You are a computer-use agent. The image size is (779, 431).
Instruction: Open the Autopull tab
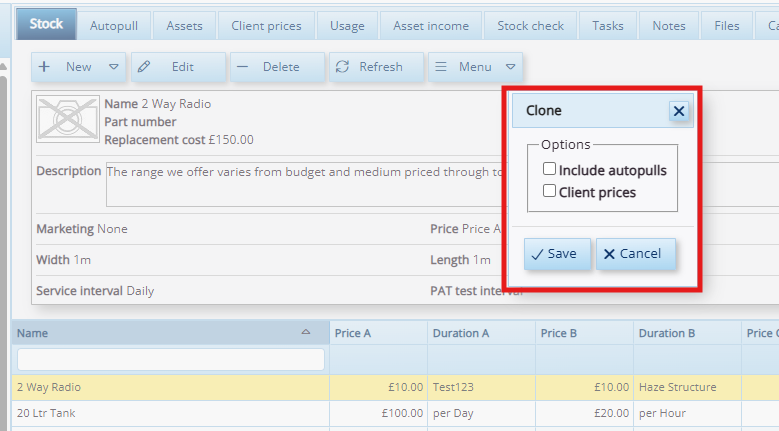[x=114, y=26]
